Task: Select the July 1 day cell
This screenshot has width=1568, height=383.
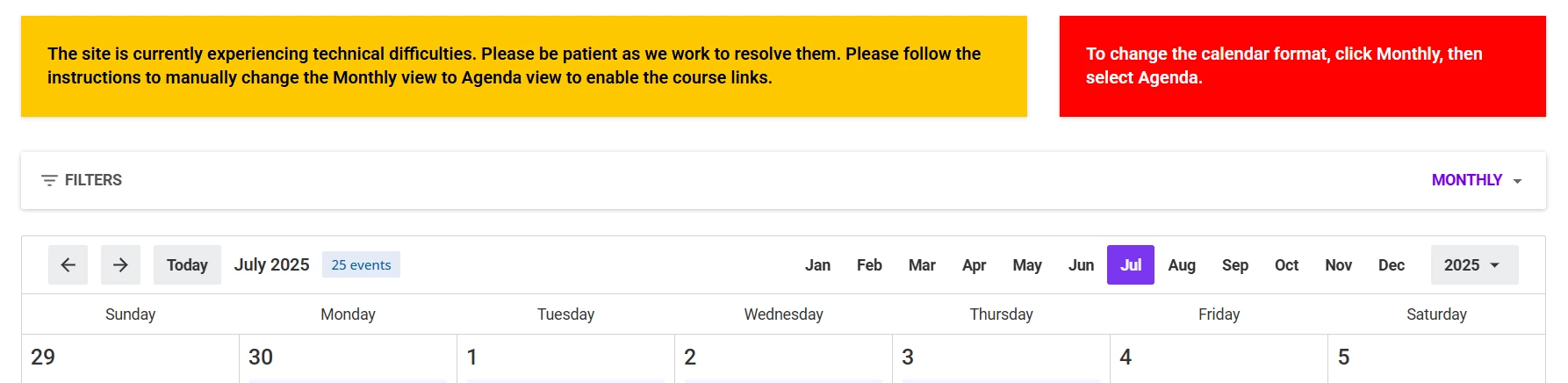Action: [565, 358]
